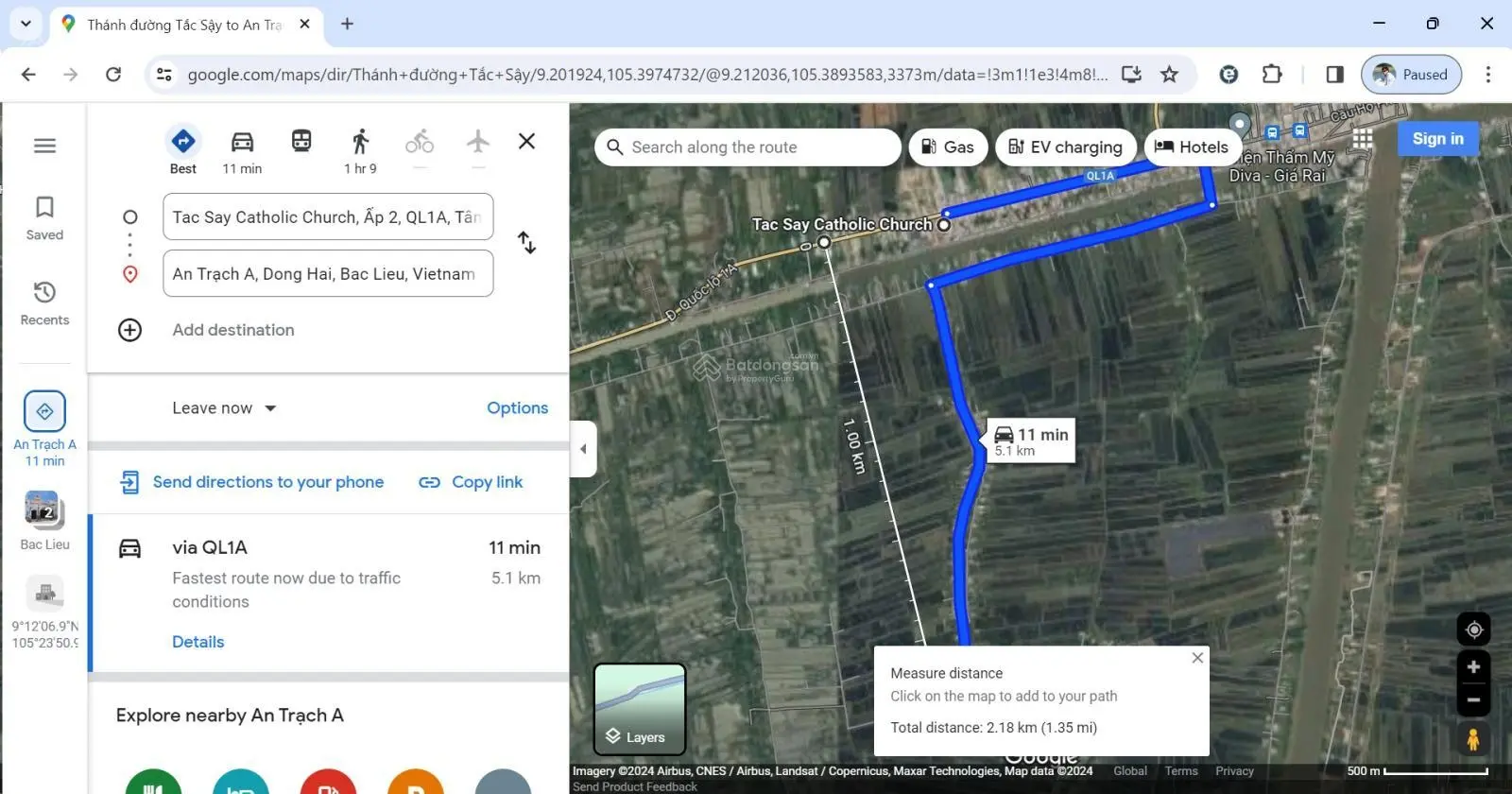View site information icon
Viewport: 1512px width, 794px height.
click(x=164, y=75)
